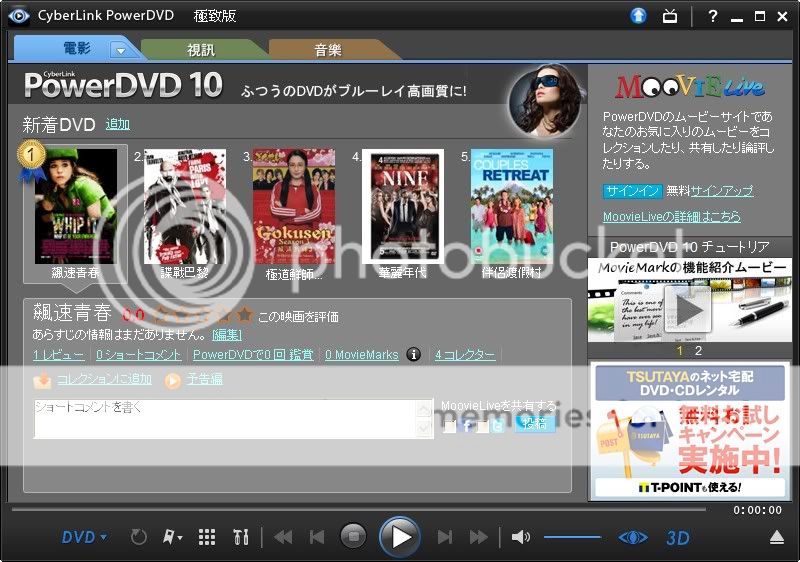Click the 追加 link beside 新着DVD

[117, 124]
